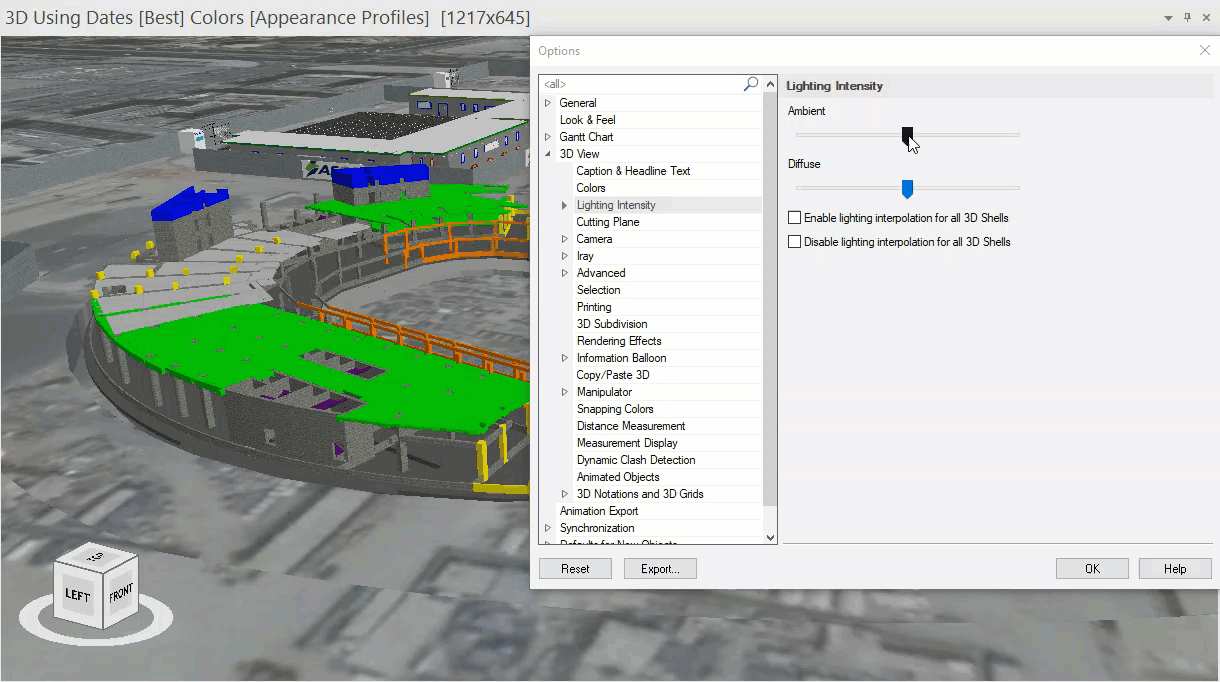Close the Options dialog with X
The image size is (1220, 682).
1204,50
